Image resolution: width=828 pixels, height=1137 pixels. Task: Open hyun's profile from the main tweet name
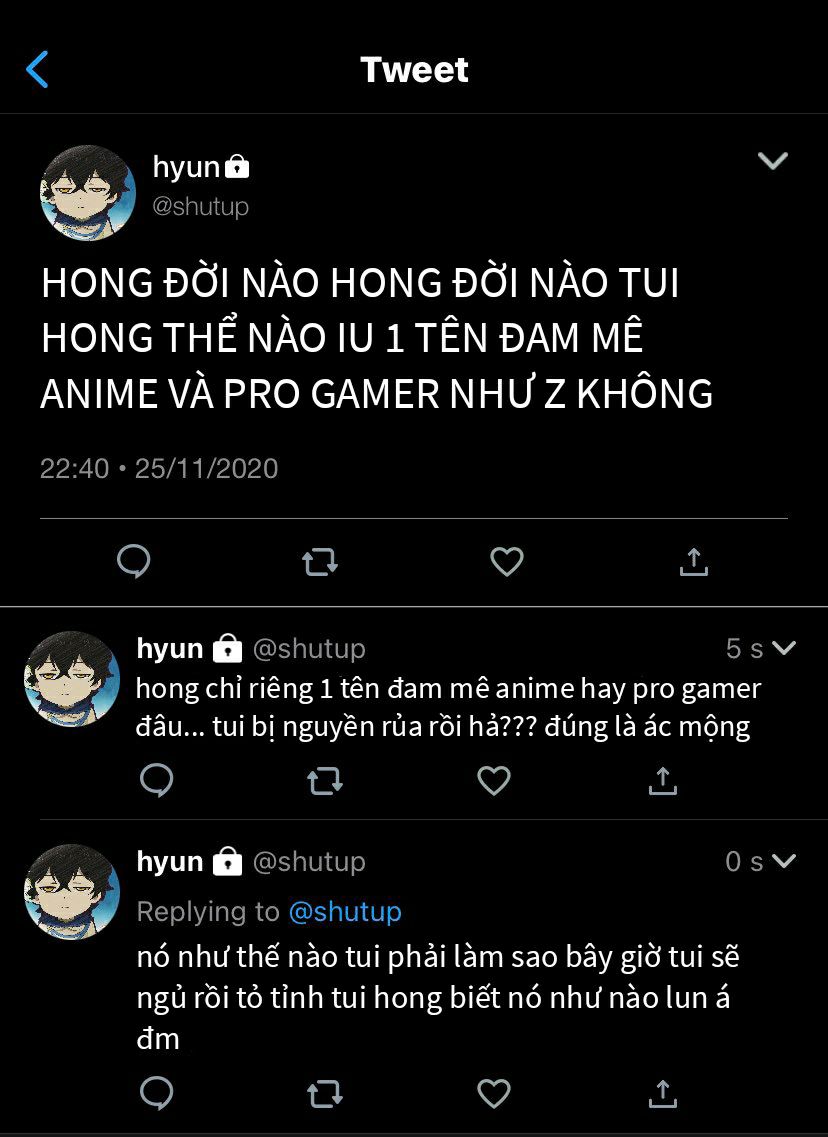(186, 168)
